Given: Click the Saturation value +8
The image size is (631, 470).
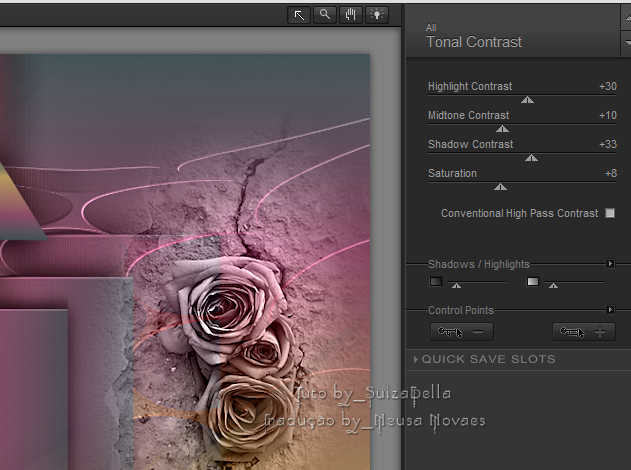Looking at the screenshot, I should [611, 173].
